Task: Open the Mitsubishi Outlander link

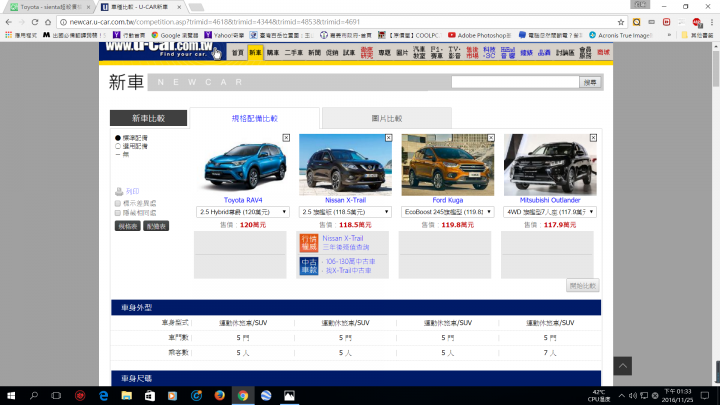Action: [550, 200]
